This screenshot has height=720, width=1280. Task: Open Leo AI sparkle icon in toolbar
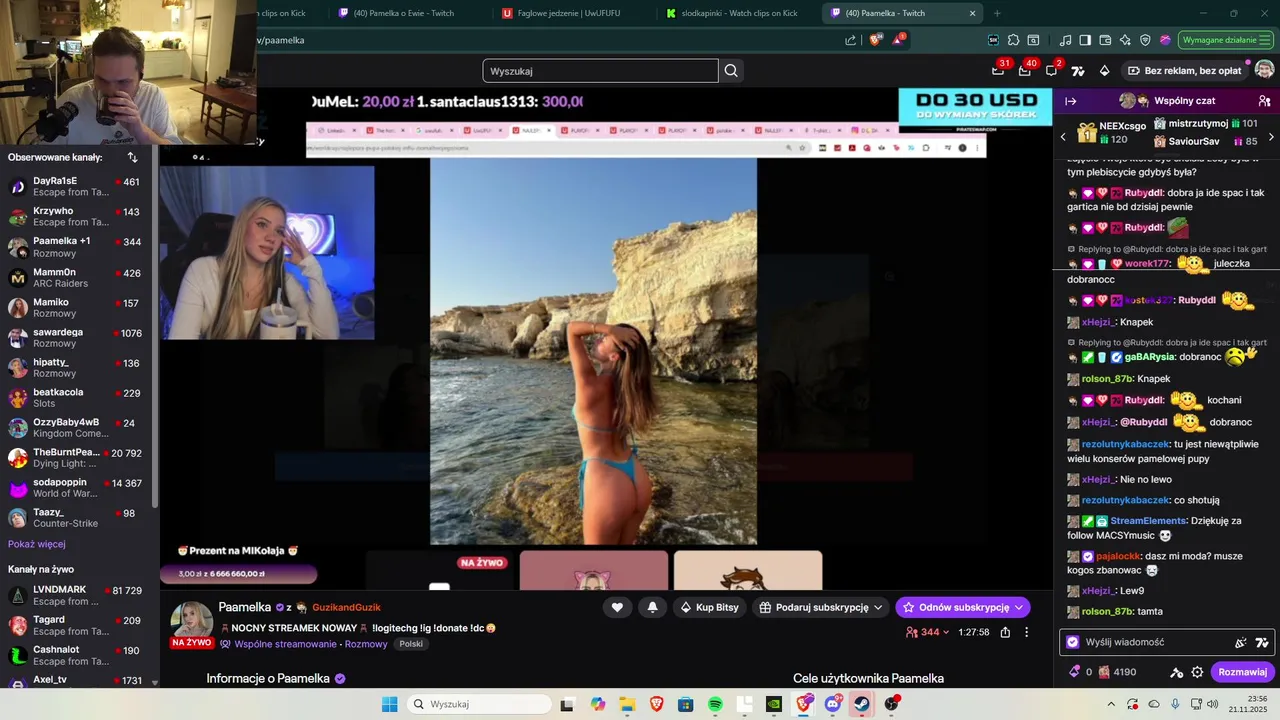(1125, 40)
